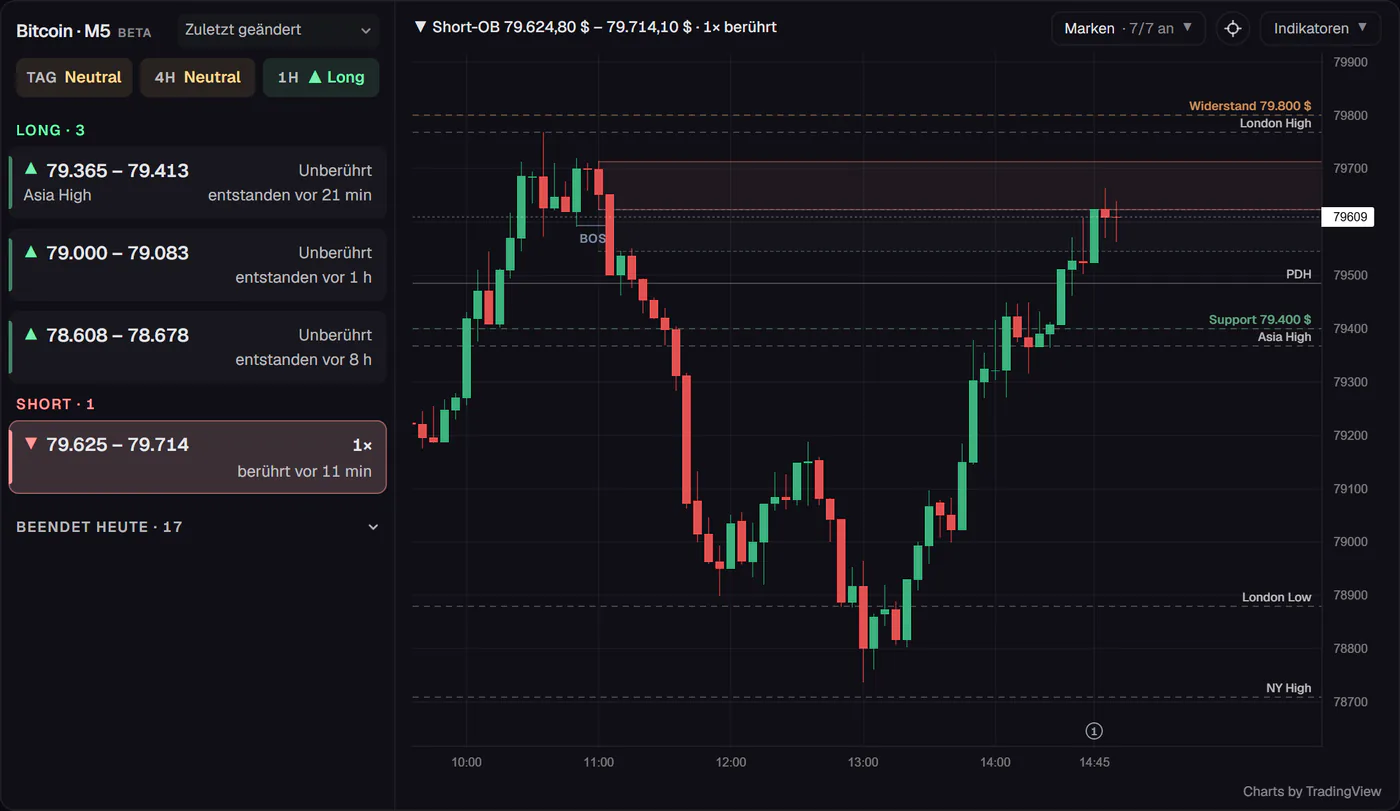Click 'entstanden vor 21 min' status text
The height and width of the screenshot is (811, 1400).
(x=290, y=195)
